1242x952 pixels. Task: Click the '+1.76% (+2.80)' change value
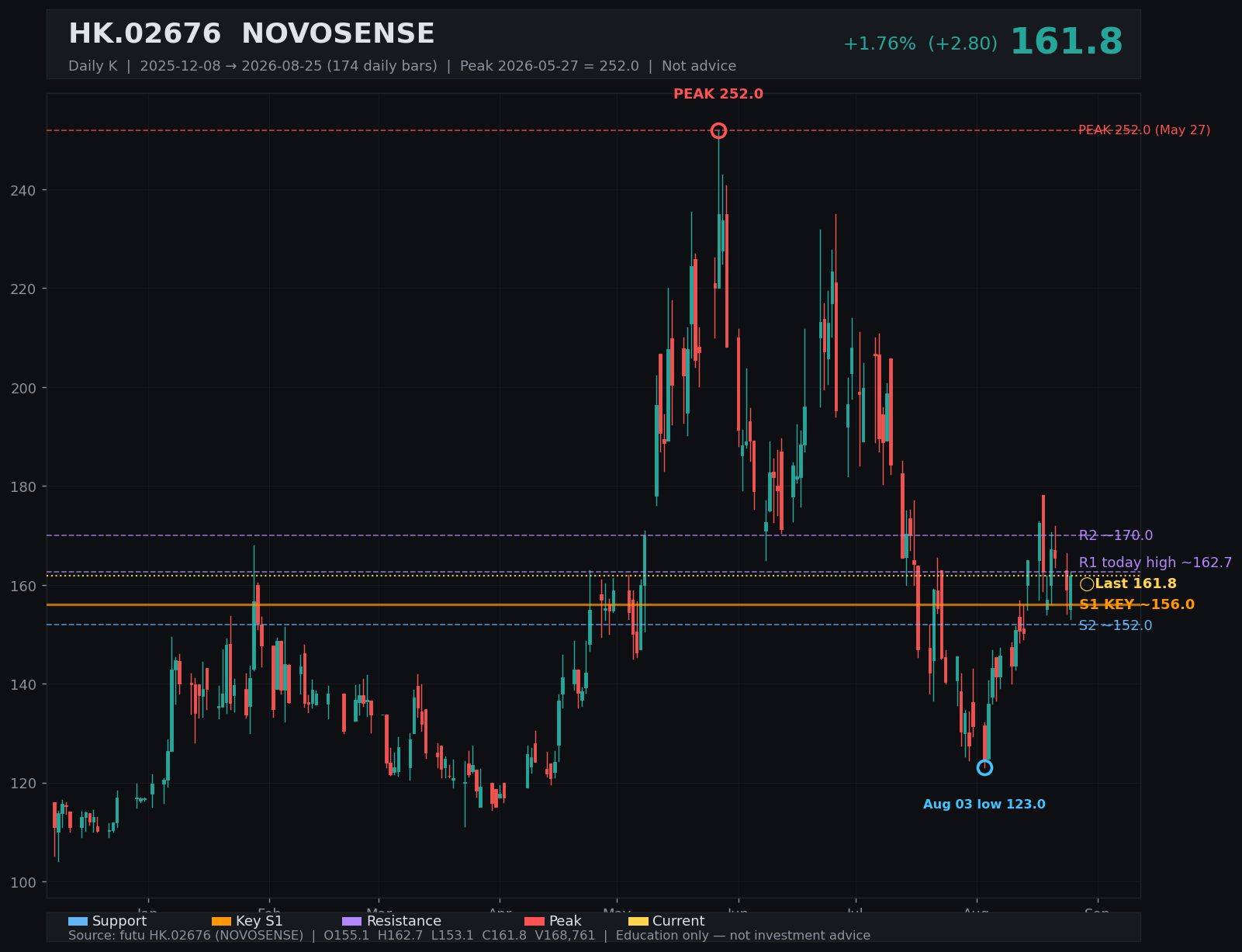pyautogui.click(x=920, y=43)
